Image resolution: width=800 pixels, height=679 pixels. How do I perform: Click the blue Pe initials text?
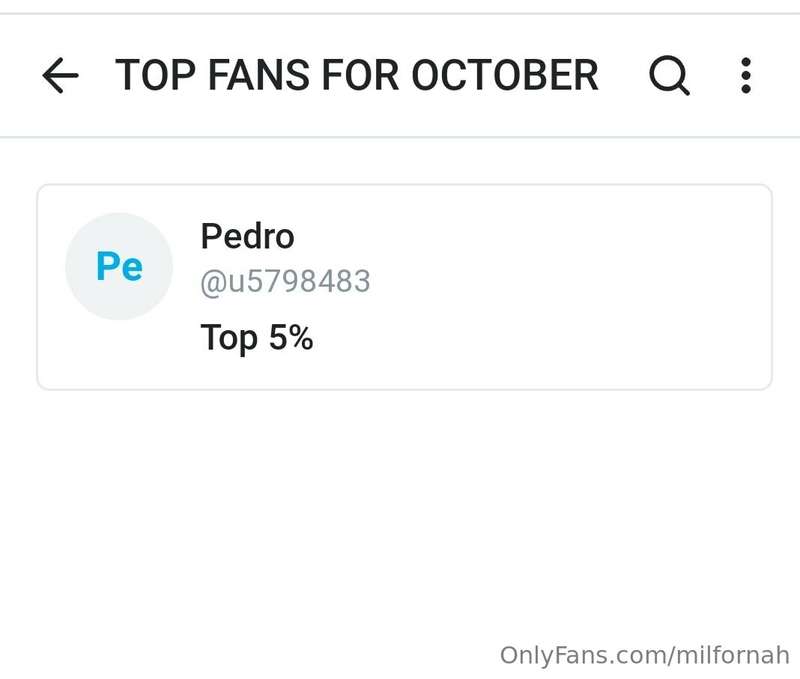point(119,266)
